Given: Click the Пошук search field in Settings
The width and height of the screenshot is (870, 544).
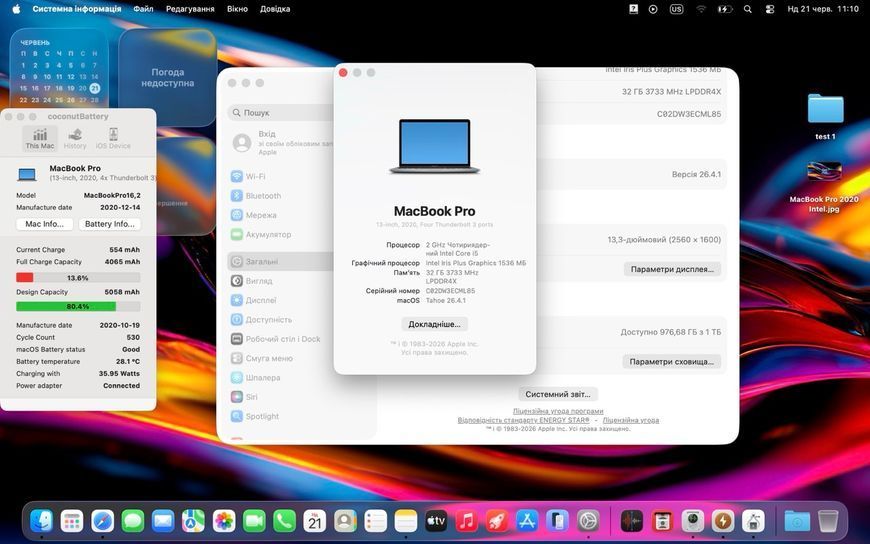Looking at the screenshot, I should [281, 113].
